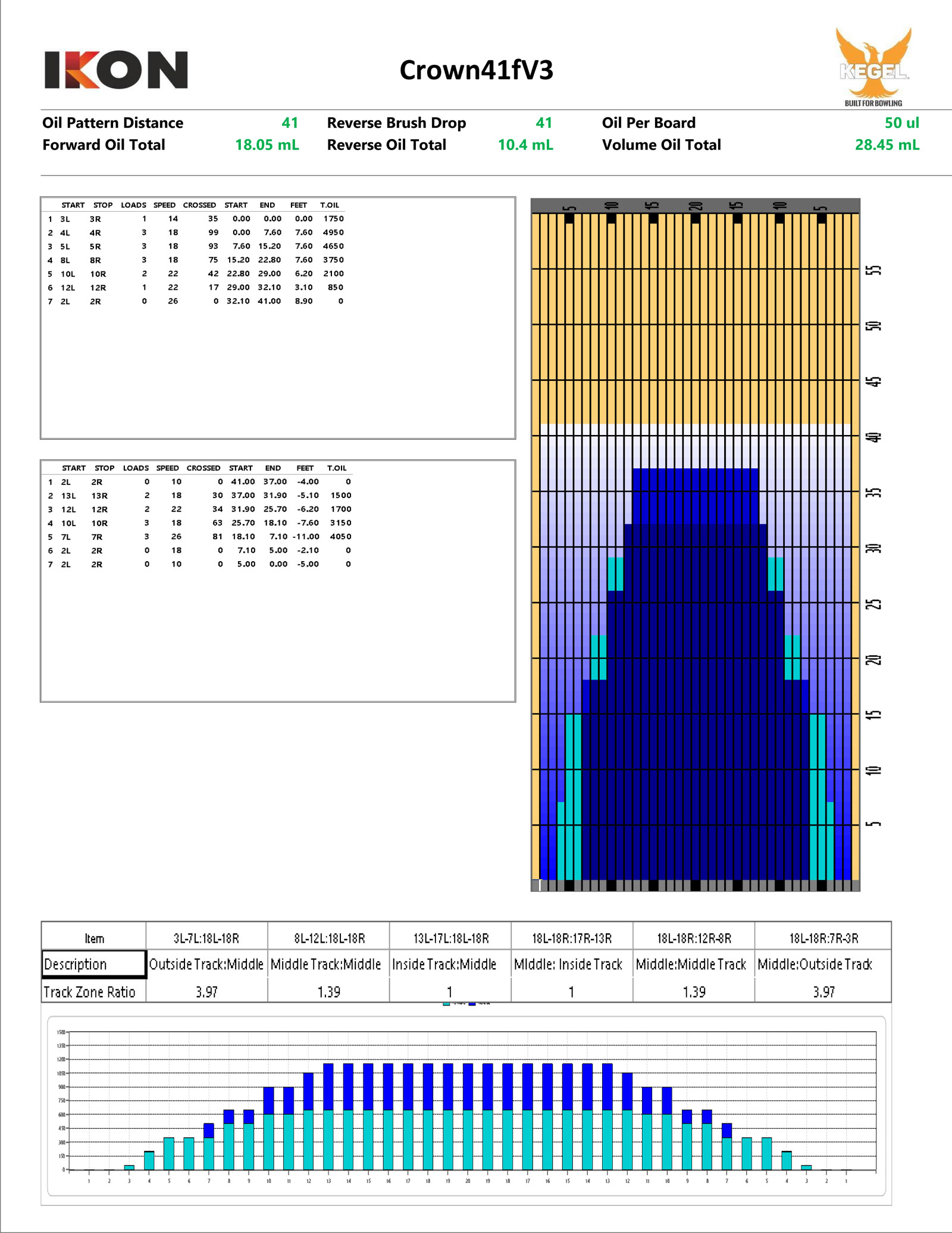This screenshot has height=1233, width=952.
Task: Click the Crown41fV3 pattern title
Action: [476, 70]
